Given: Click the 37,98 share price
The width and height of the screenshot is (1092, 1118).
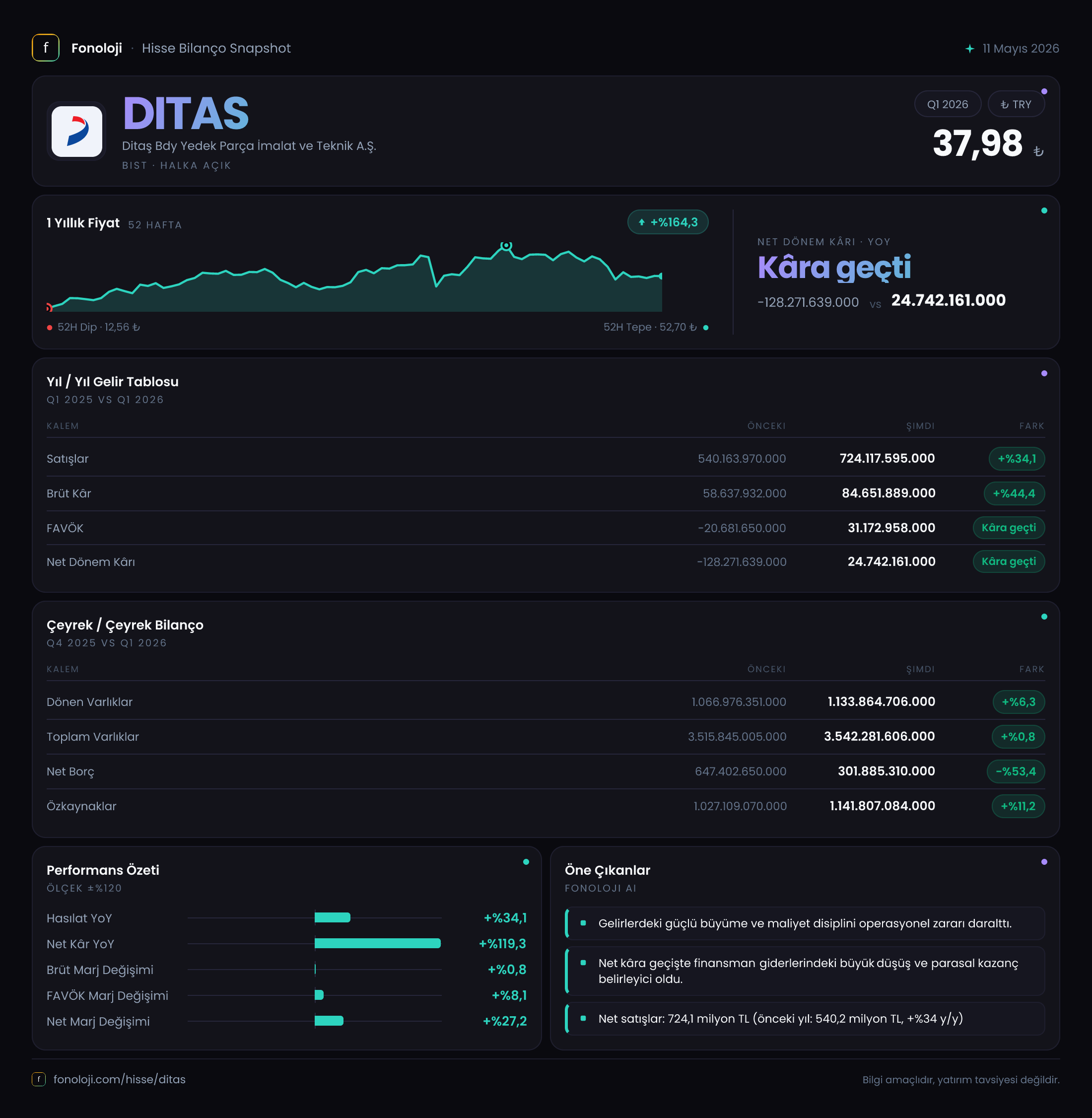Looking at the screenshot, I should (977, 143).
